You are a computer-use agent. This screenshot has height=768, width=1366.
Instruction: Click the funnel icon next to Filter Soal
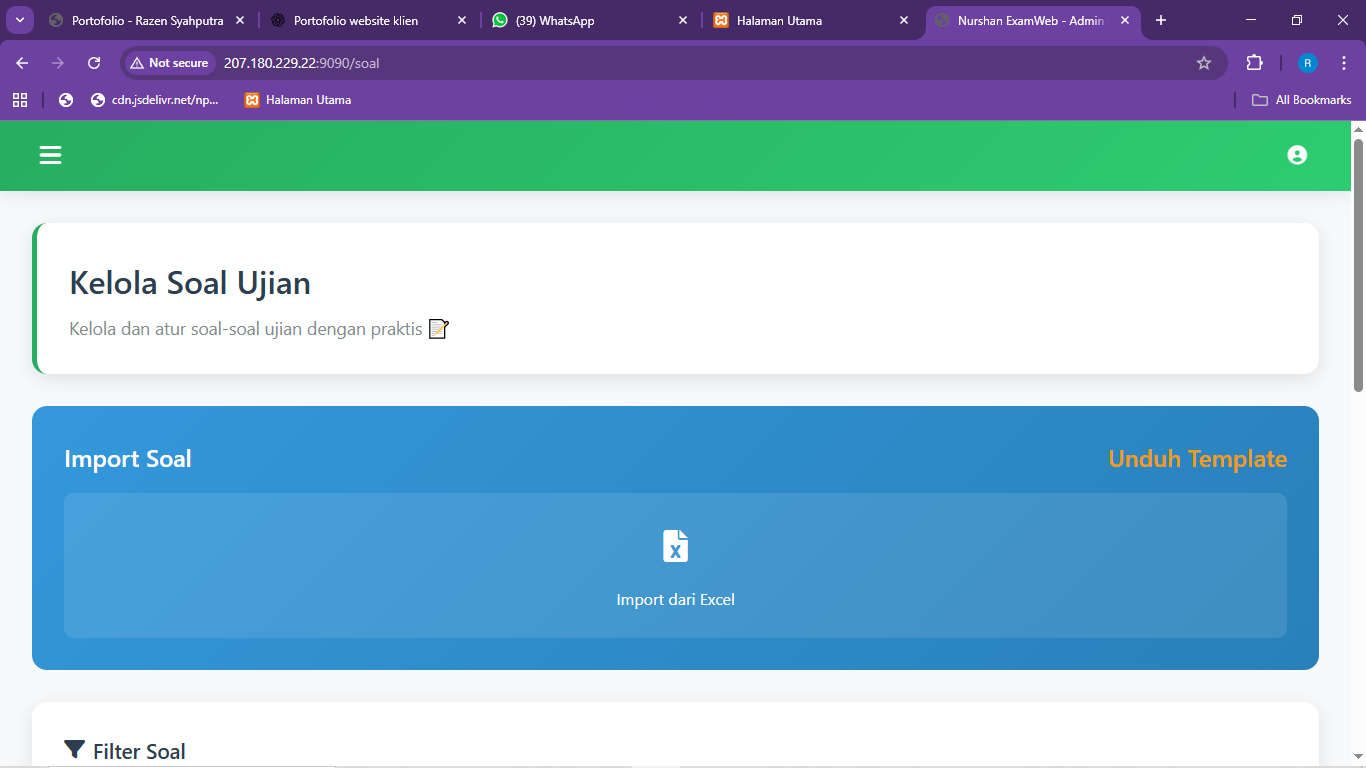[75, 748]
